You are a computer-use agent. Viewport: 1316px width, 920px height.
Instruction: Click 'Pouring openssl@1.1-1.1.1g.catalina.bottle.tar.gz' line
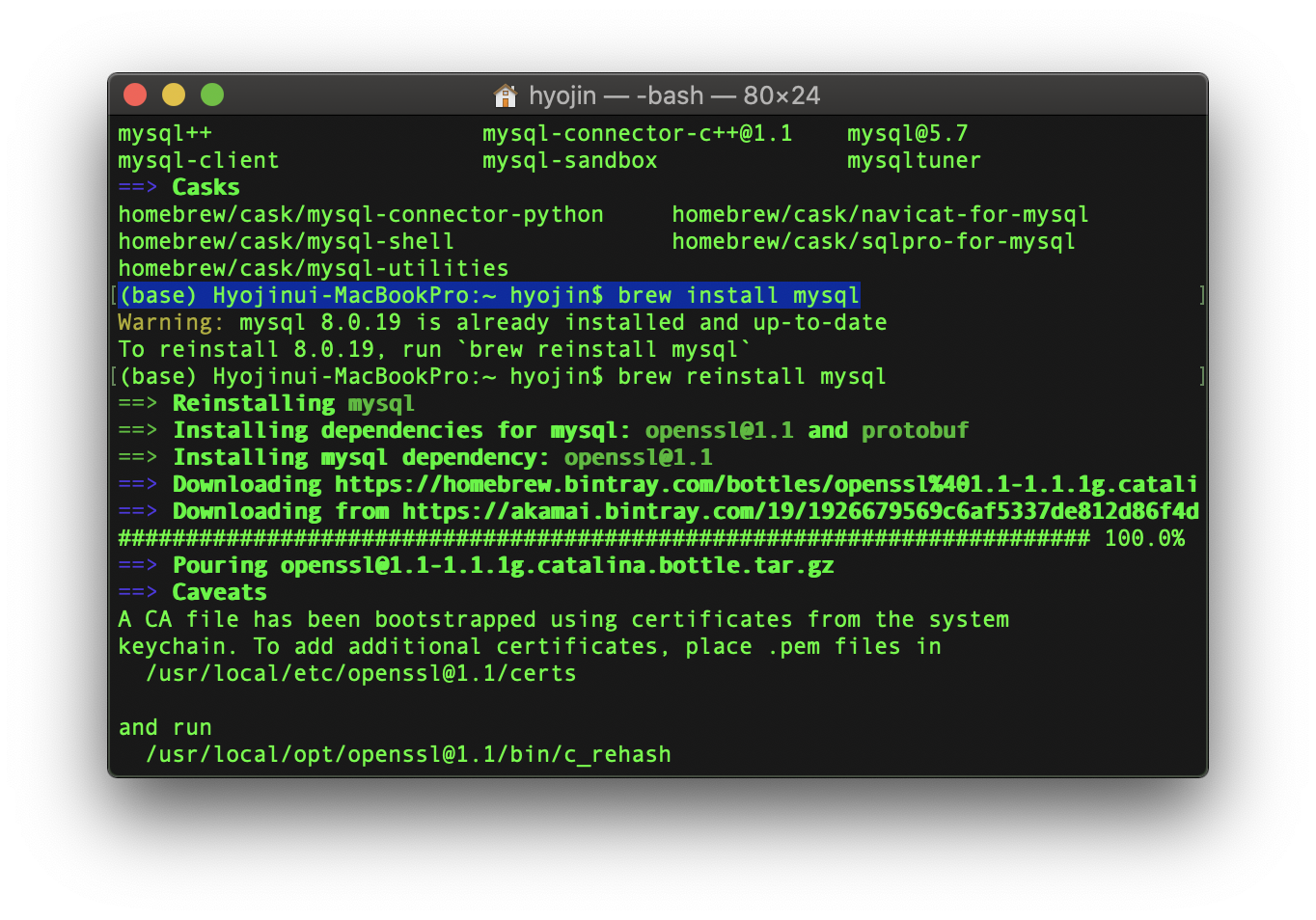[x=476, y=565]
